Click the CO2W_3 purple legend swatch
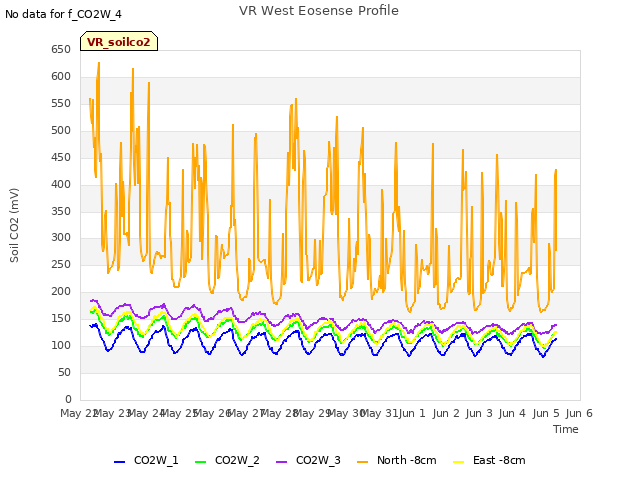The image size is (640, 480). point(281,462)
